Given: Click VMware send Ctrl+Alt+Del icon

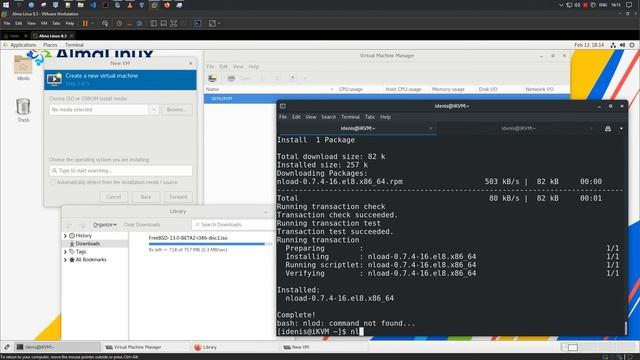Looking at the screenshot, I should pos(105,23).
